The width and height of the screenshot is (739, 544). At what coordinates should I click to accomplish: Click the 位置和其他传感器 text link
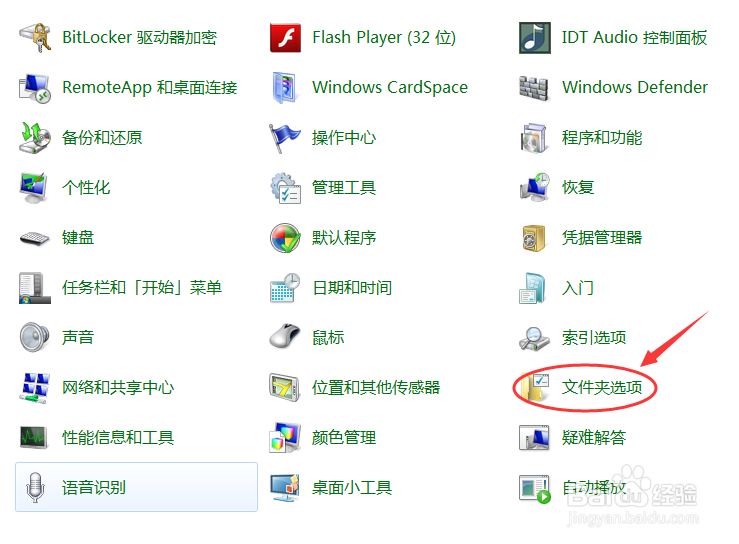376,387
